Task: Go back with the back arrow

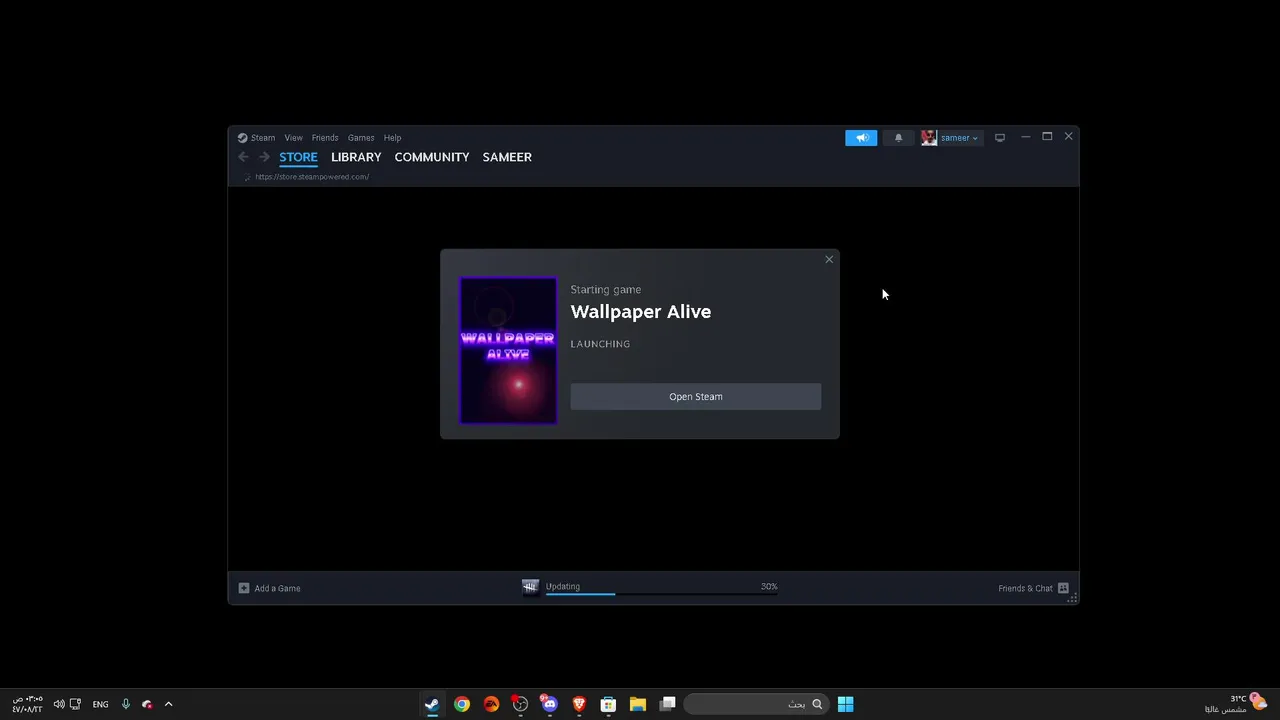Action: 243,157
